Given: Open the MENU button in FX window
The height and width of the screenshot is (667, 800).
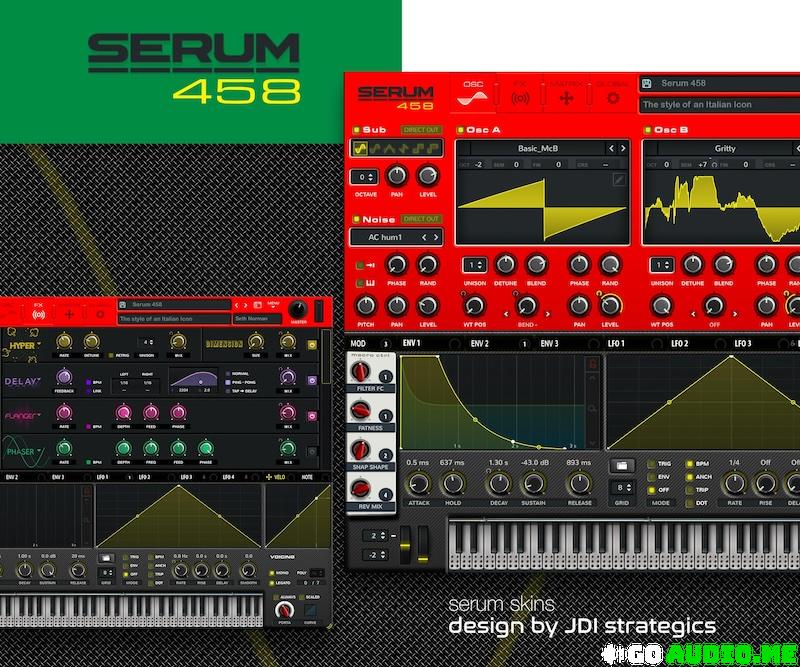Looking at the screenshot, I should coord(273,305).
